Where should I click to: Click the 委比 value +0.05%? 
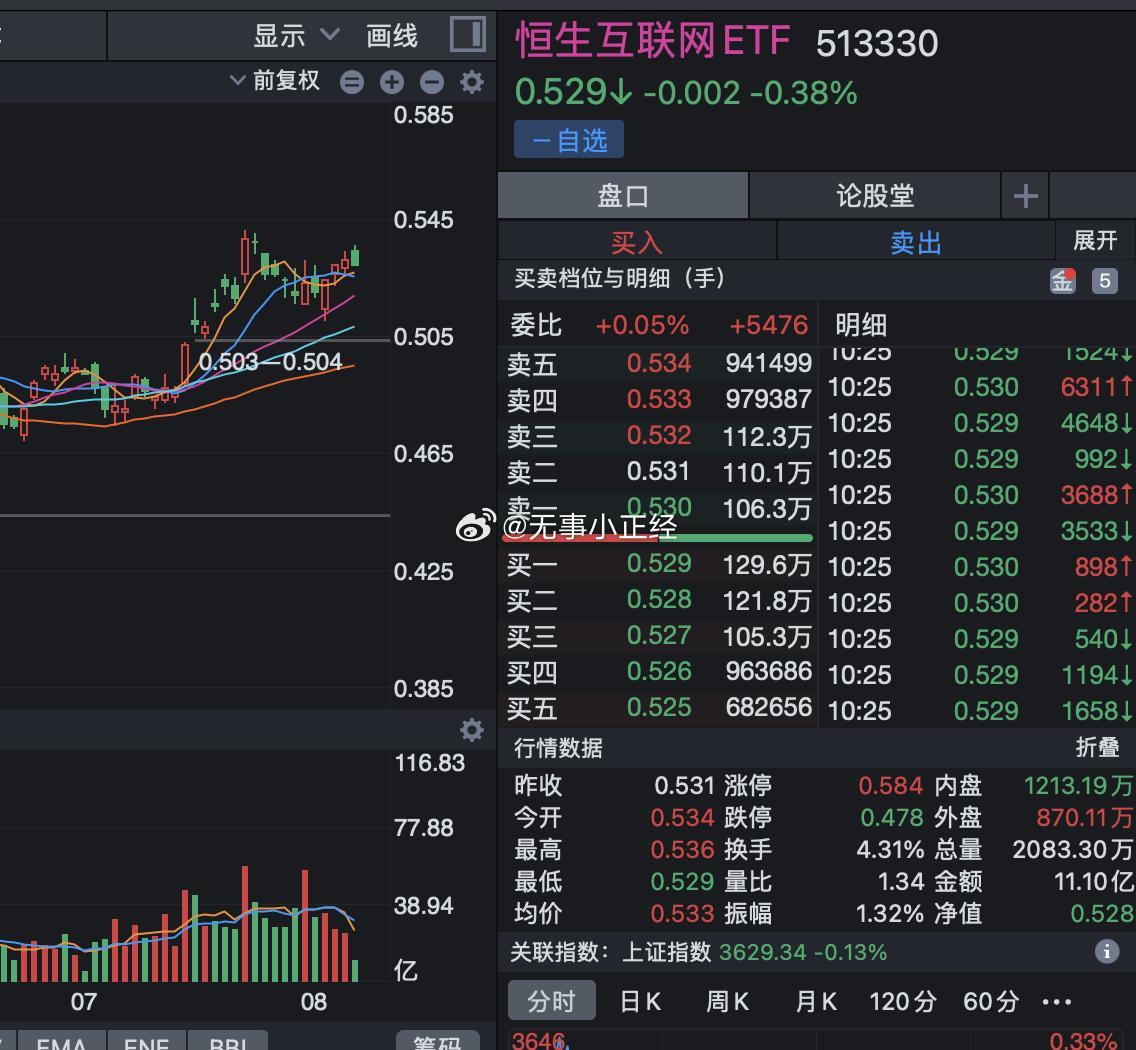[x=642, y=325]
